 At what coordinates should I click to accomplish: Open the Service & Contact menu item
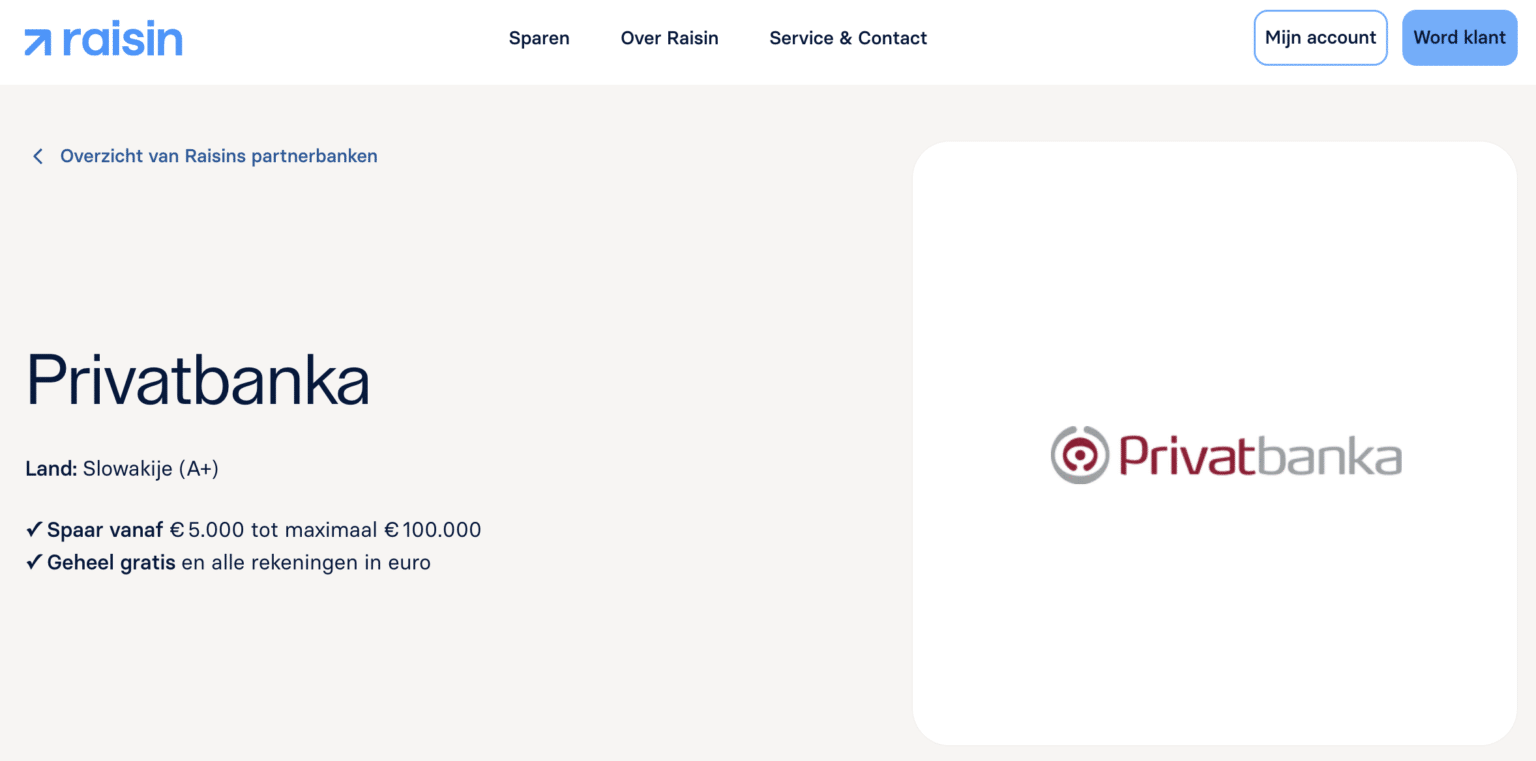coord(847,38)
